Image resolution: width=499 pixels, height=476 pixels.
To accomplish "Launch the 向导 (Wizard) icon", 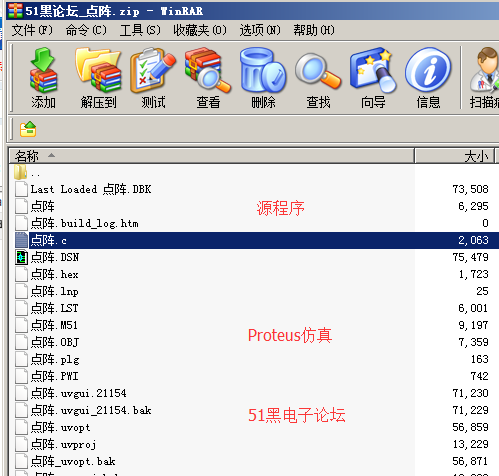I will pyautogui.click(x=373, y=78).
